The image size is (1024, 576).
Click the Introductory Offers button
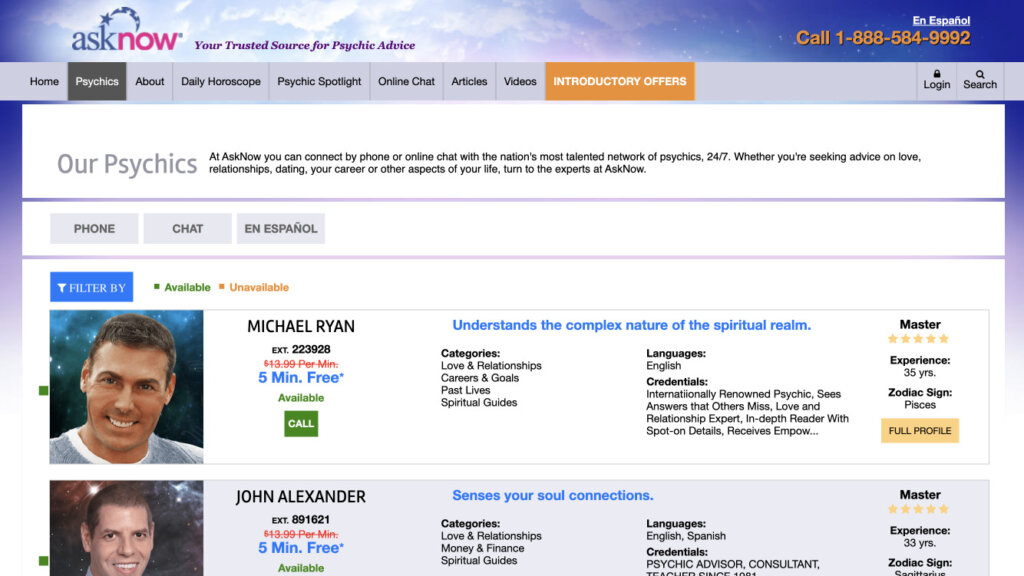point(620,82)
